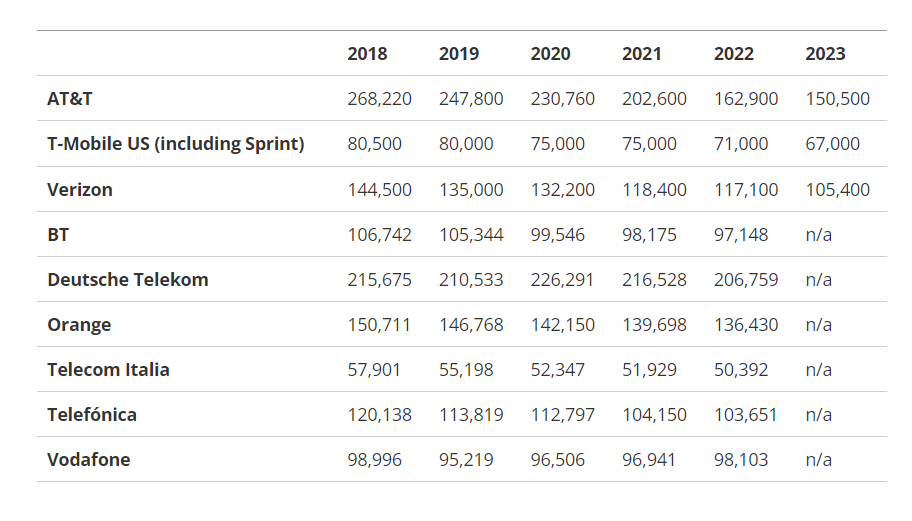
Task: Select Telecom Italia 2019 value 55,198
Action: 466,370
